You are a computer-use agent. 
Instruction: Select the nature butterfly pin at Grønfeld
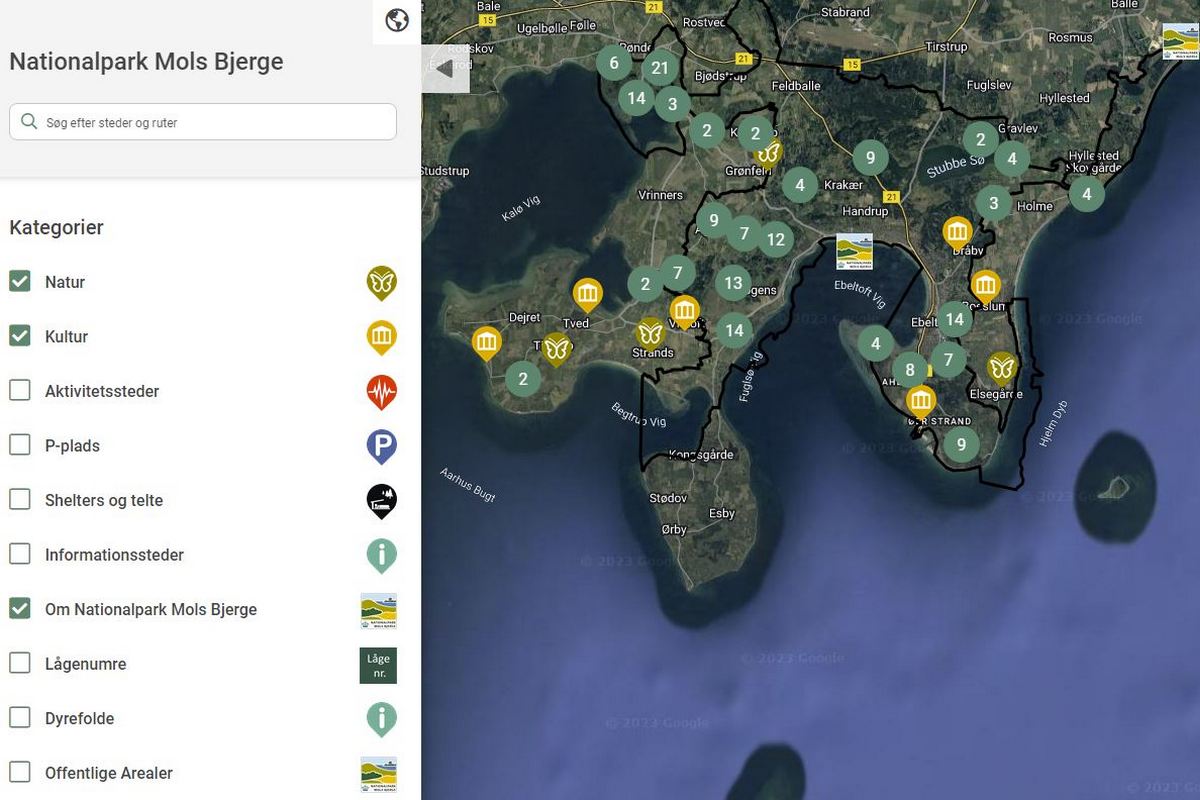pyautogui.click(x=768, y=154)
